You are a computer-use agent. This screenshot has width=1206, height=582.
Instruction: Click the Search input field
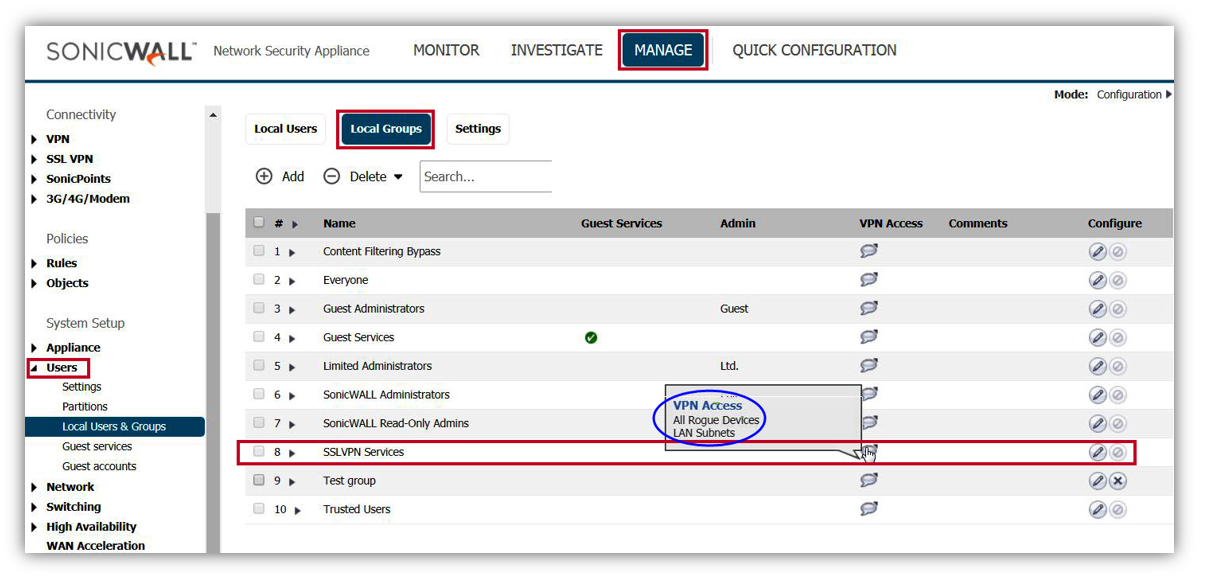486,176
